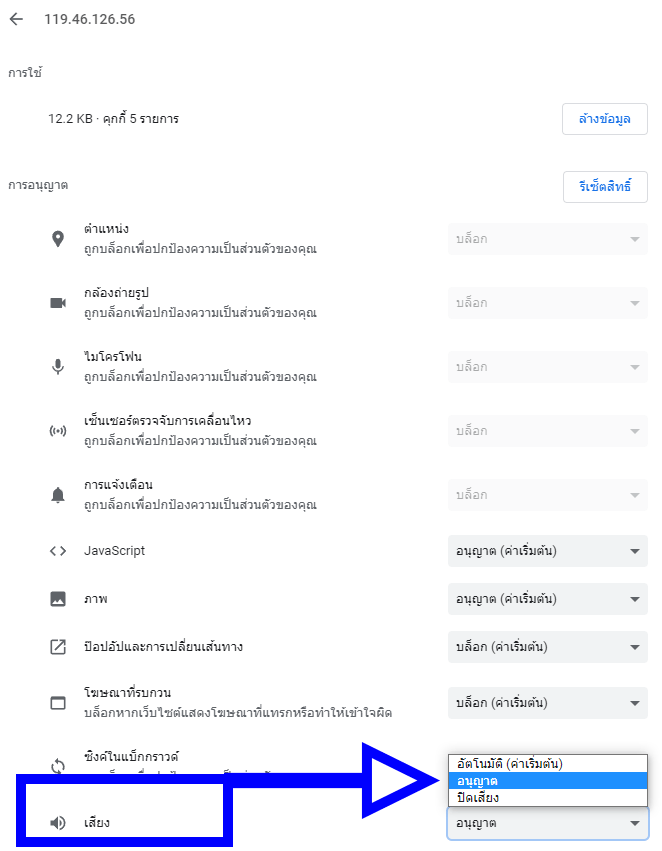The image size is (662, 851).
Task: Click the notifications bell icon
Action: pyautogui.click(x=58, y=495)
